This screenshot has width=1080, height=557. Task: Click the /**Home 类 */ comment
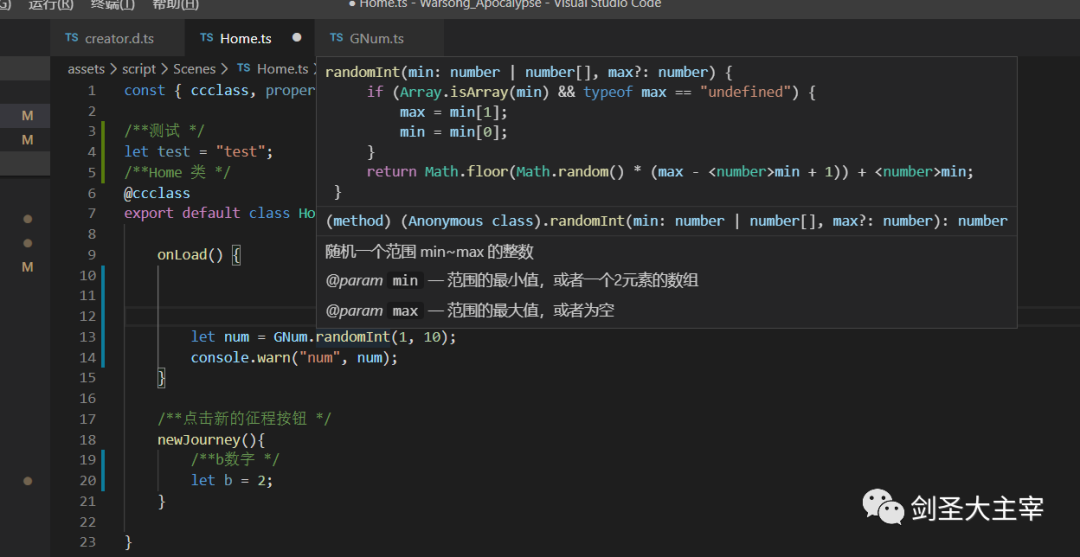pyautogui.click(x=177, y=172)
